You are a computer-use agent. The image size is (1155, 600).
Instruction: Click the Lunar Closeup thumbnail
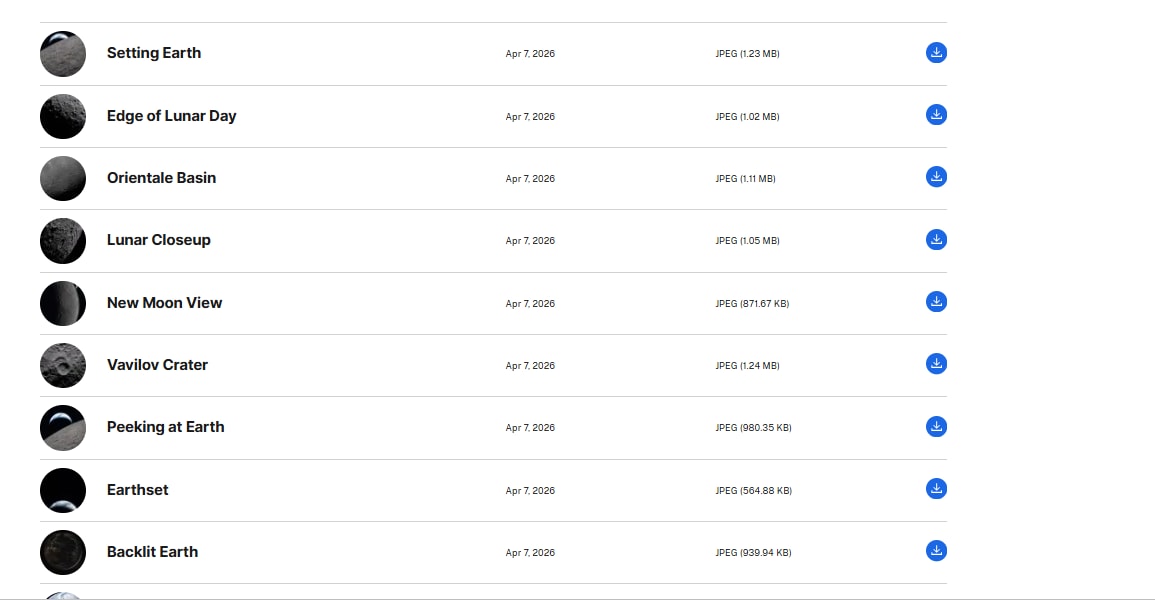click(x=63, y=241)
